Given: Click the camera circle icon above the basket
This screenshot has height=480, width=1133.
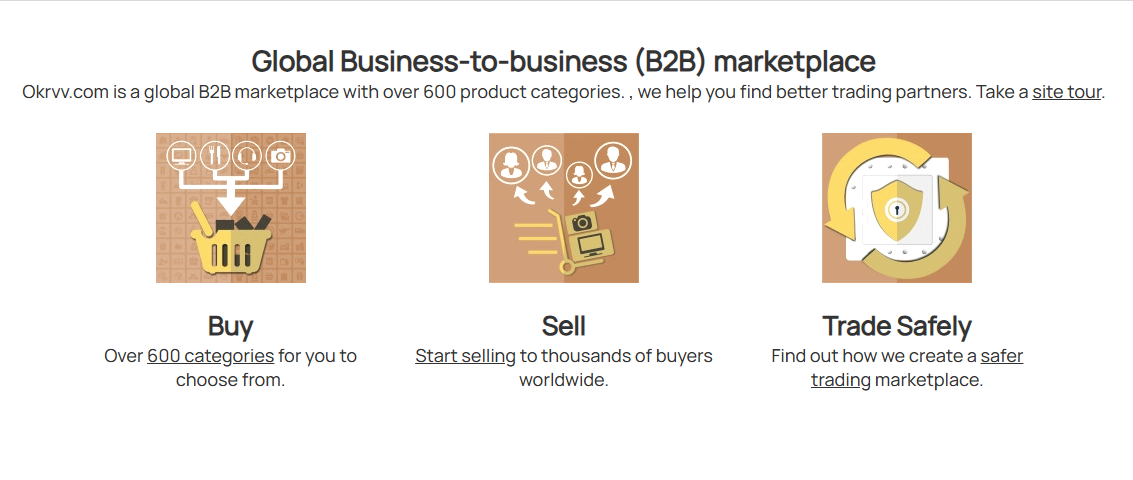Looking at the screenshot, I should [281, 155].
